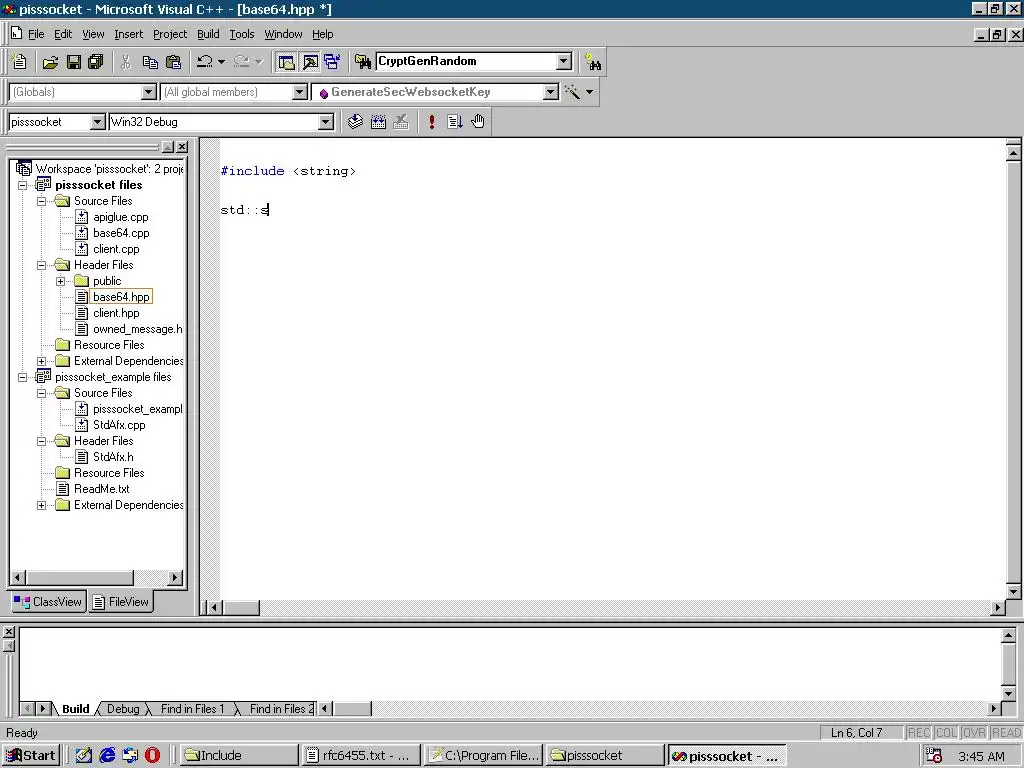Image resolution: width=1024 pixels, height=768 pixels.
Task: Open the WizardBar actions dropdown arrow
Action: (x=590, y=91)
